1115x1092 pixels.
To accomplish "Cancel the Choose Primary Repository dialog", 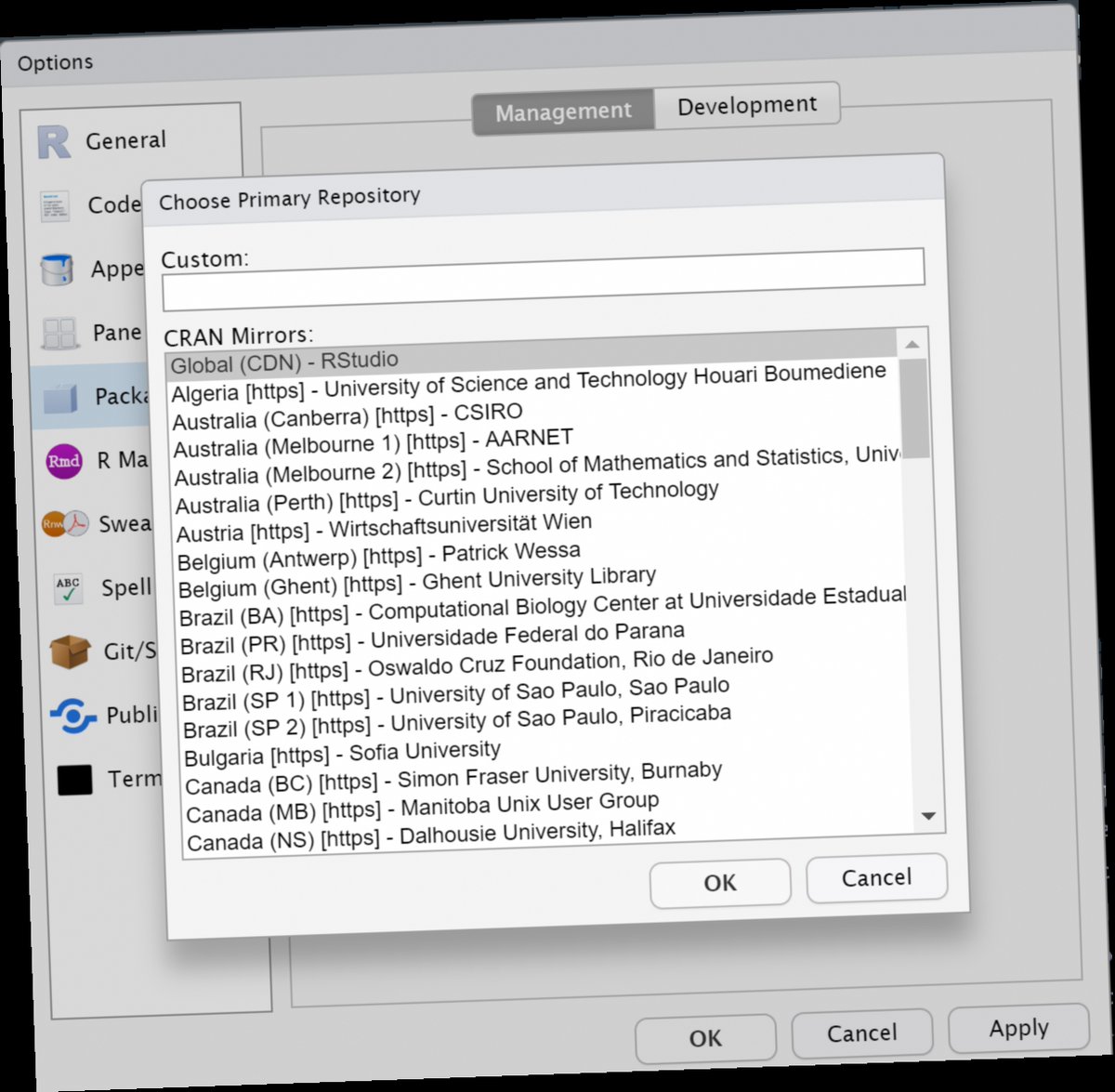I will [x=876, y=878].
